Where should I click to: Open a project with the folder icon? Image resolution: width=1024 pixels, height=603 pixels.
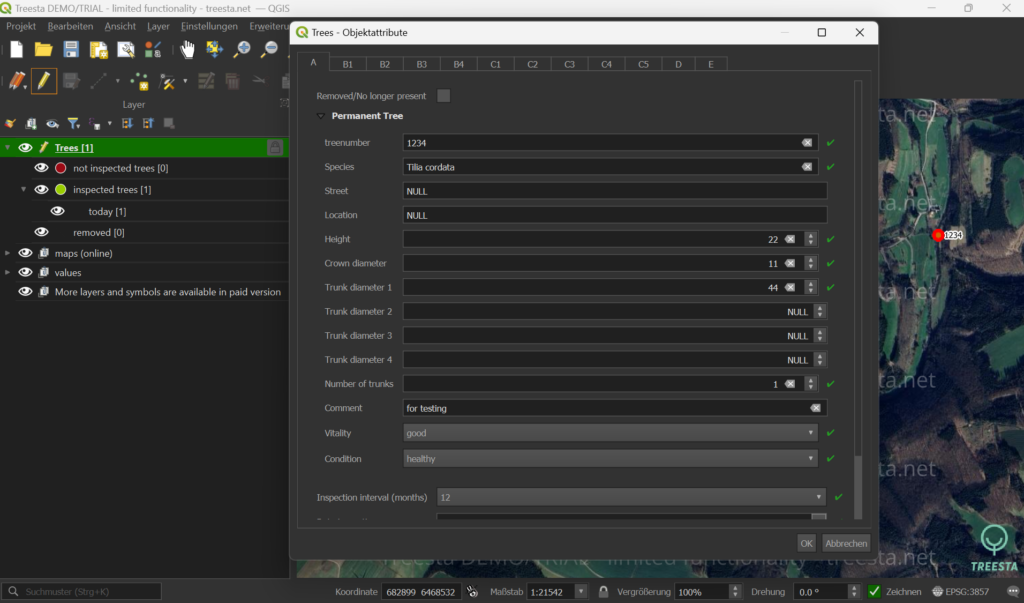[43, 49]
